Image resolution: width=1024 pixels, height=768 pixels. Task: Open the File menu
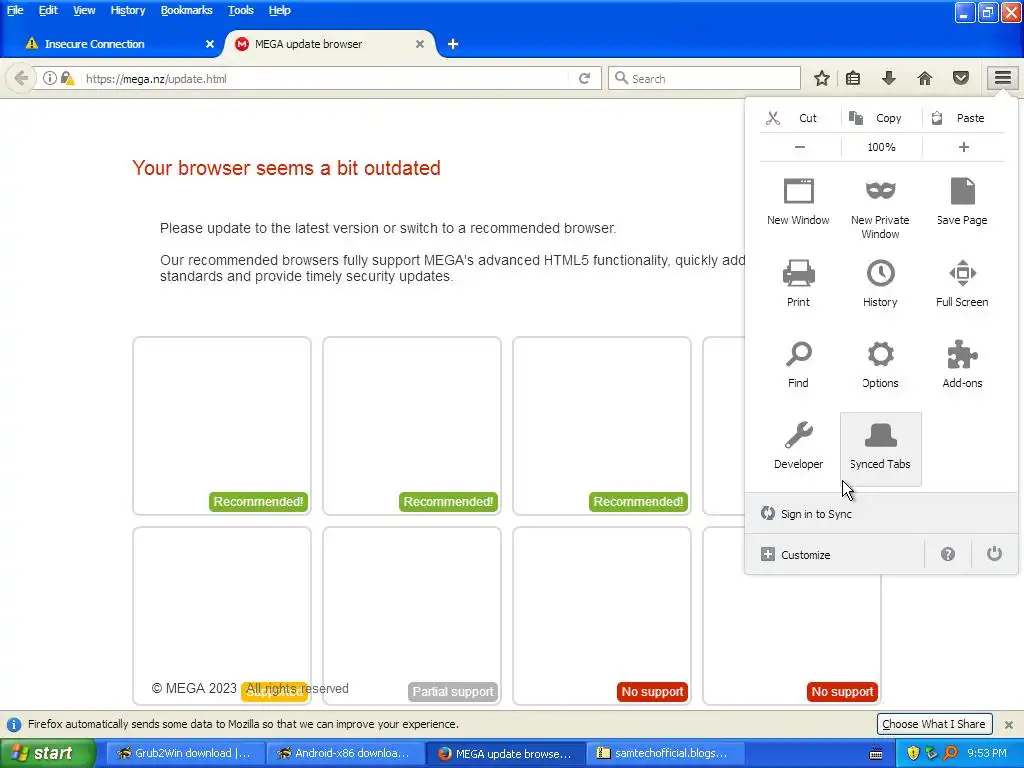pyautogui.click(x=15, y=10)
